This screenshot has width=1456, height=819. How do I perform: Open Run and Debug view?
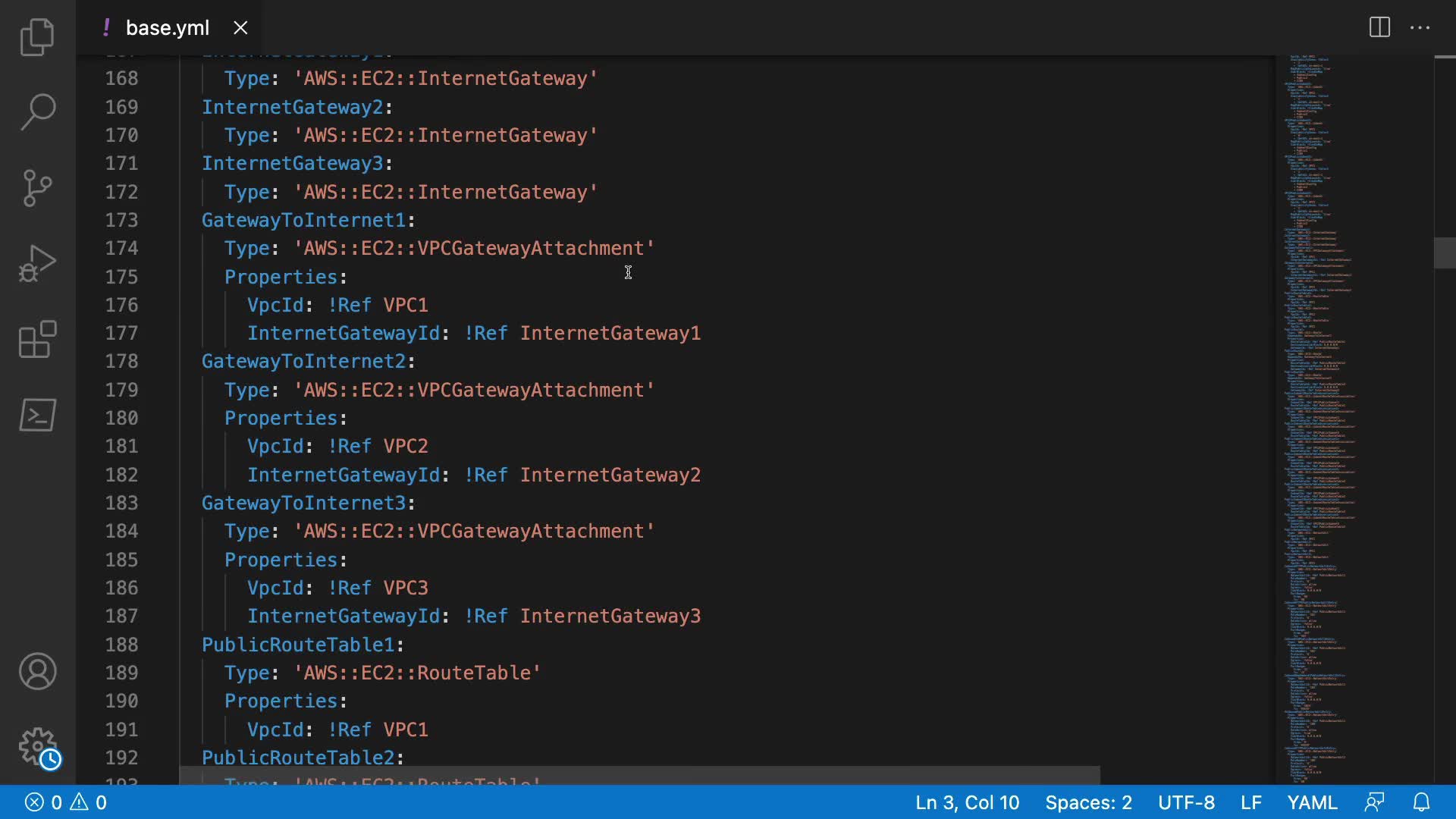click(37, 263)
